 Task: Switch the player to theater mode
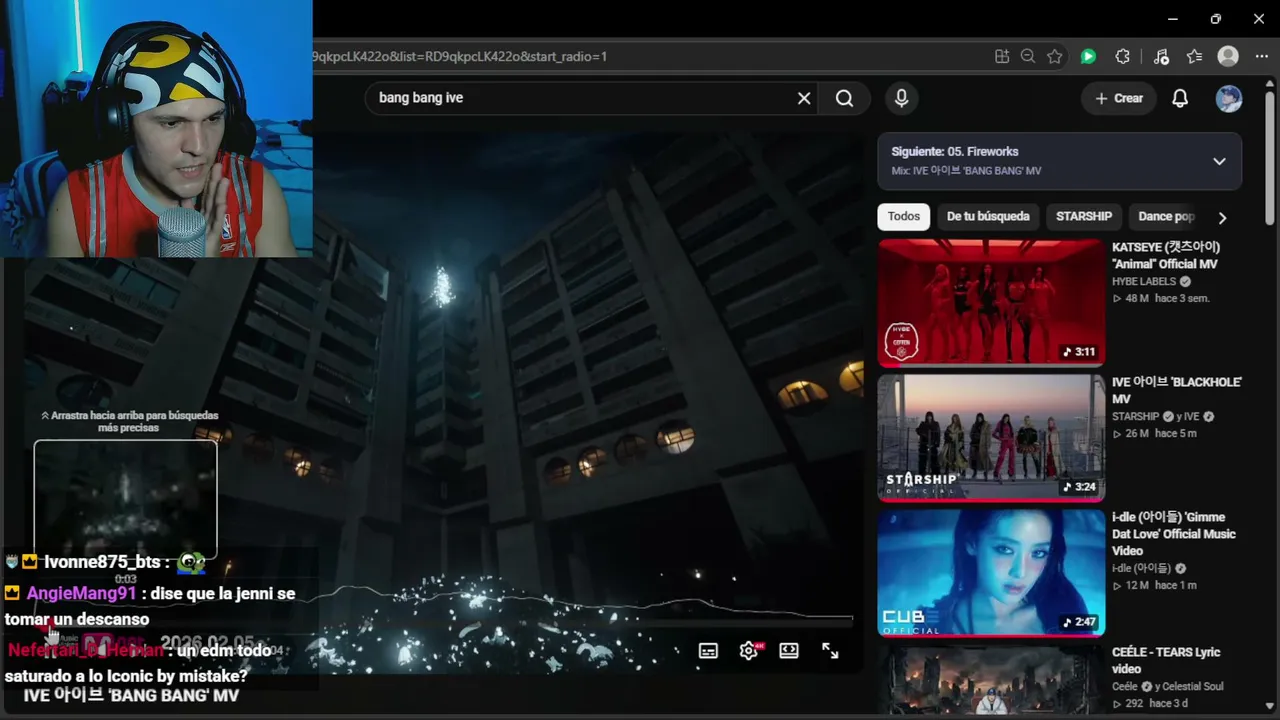tap(789, 651)
